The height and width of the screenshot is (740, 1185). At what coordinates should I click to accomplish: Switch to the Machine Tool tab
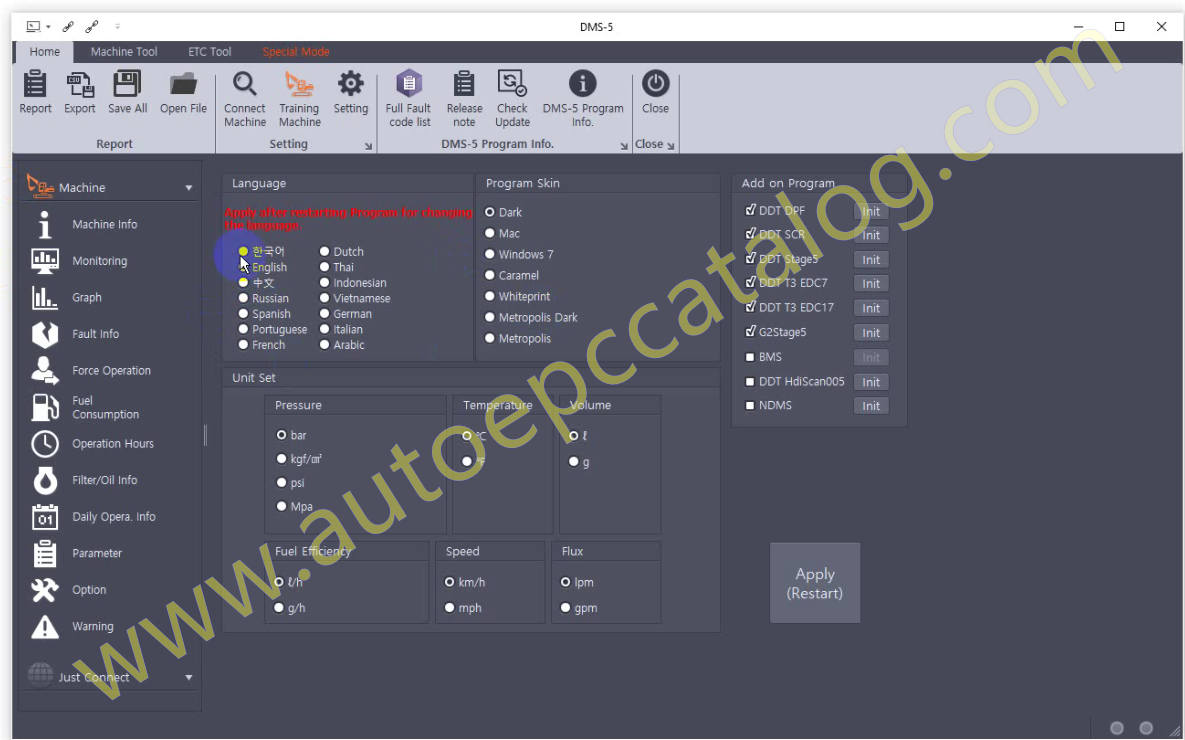[x=124, y=52]
